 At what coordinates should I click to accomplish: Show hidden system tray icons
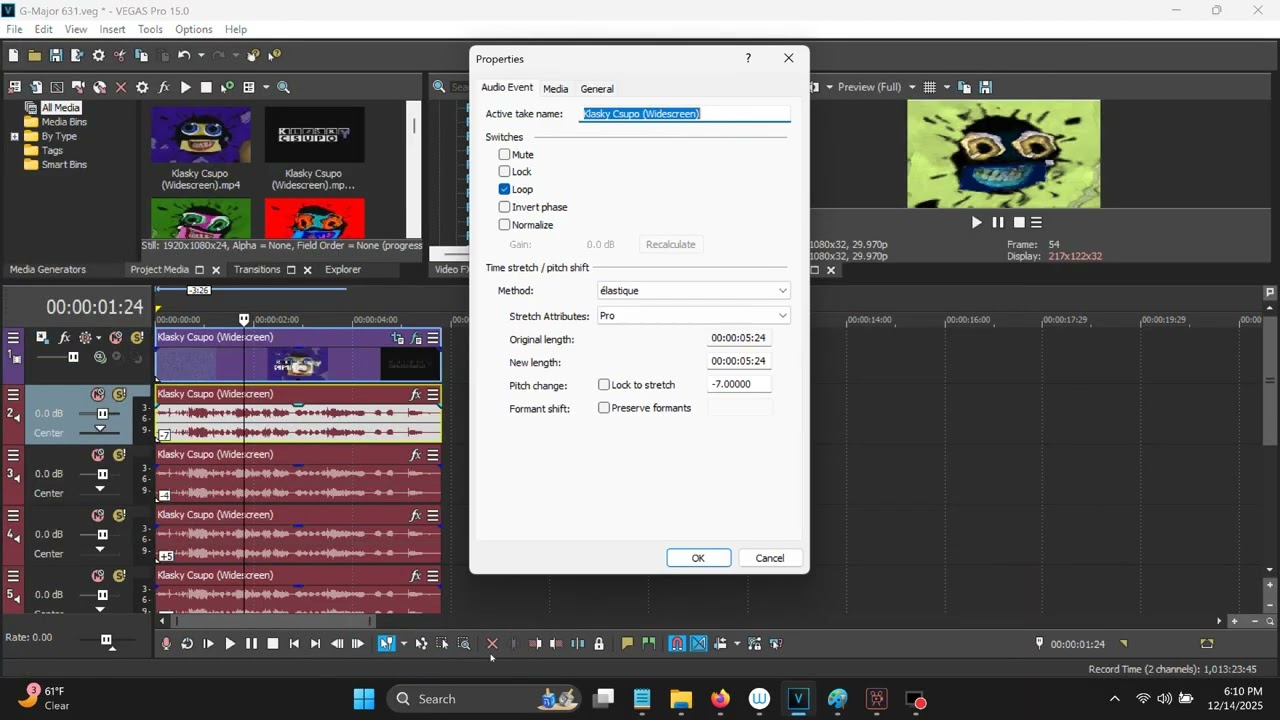click(1115, 699)
